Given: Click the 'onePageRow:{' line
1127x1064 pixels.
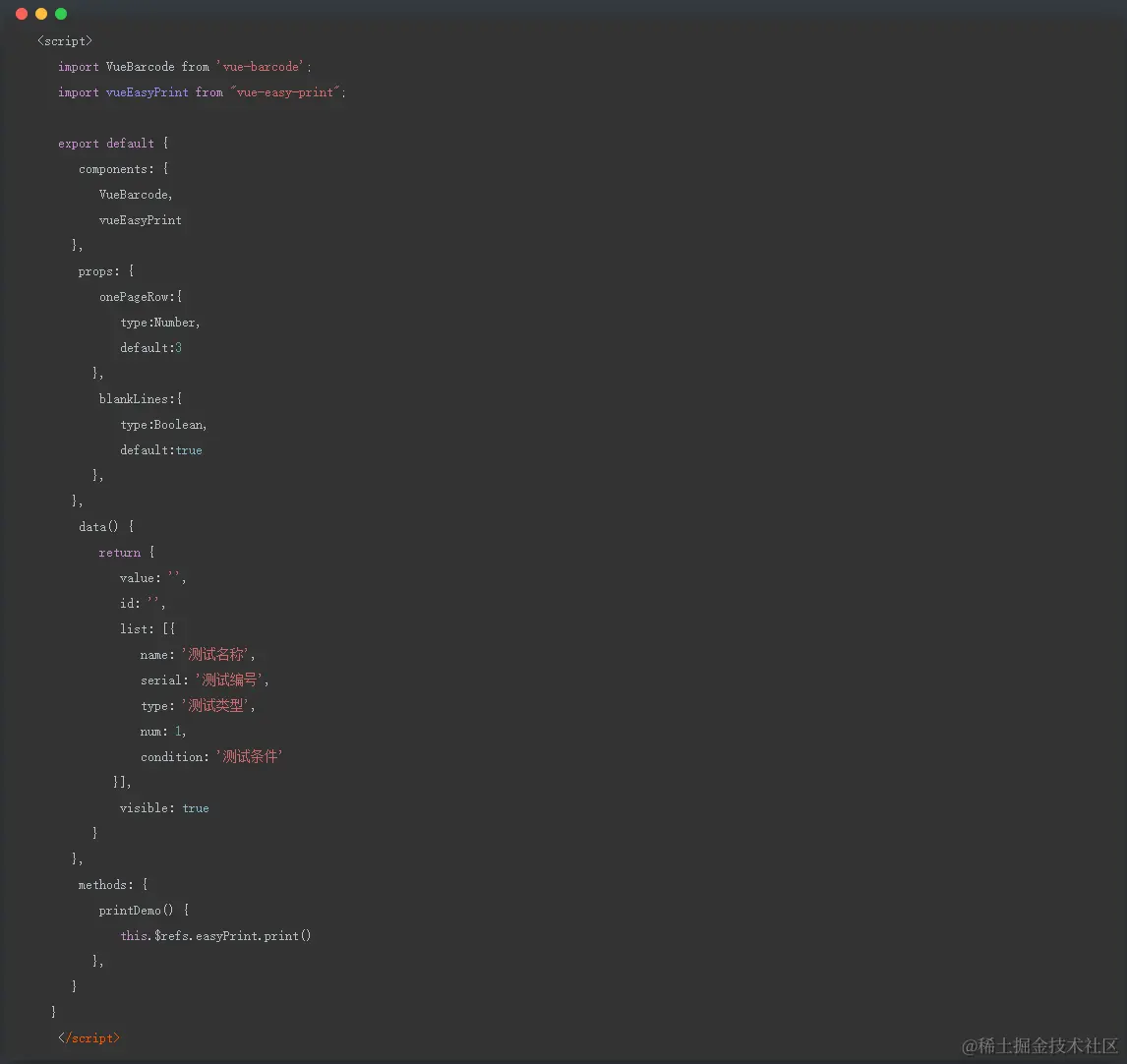Looking at the screenshot, I should tap(141, 297).
